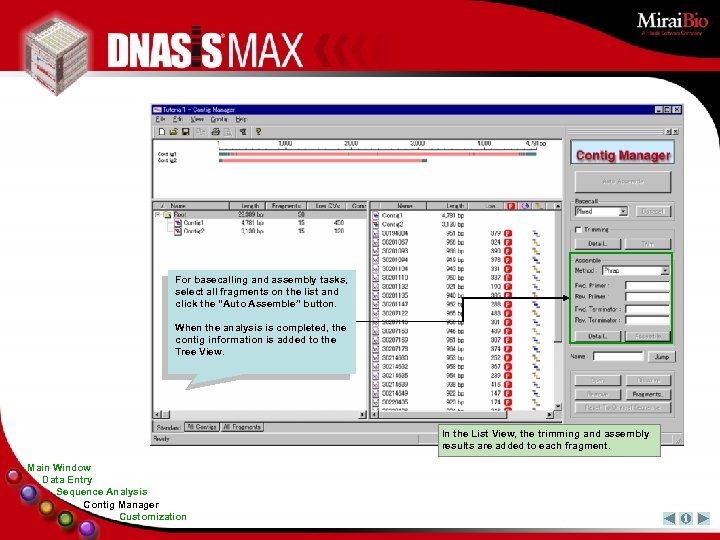
Task: Go to previous slide with left arrow
Action: point(669,518)
